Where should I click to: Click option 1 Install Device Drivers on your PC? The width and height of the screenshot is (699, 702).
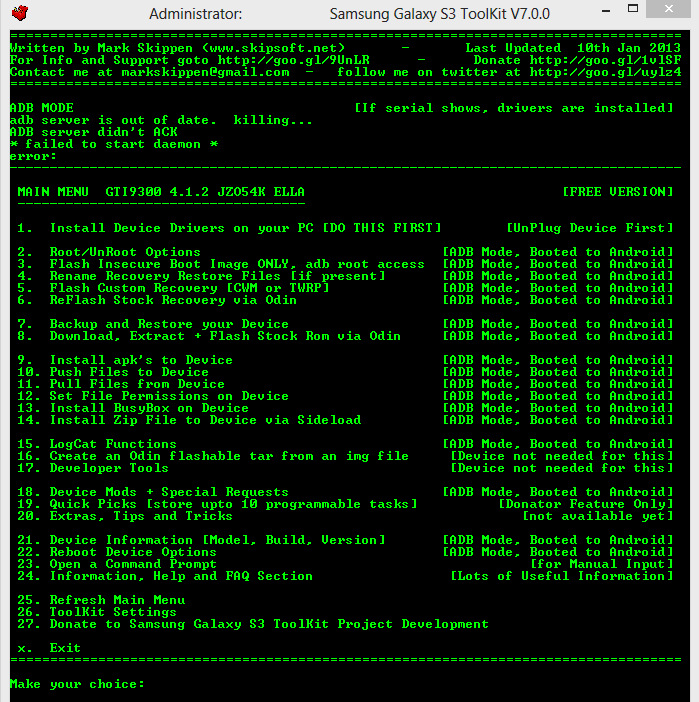point(229,228)
